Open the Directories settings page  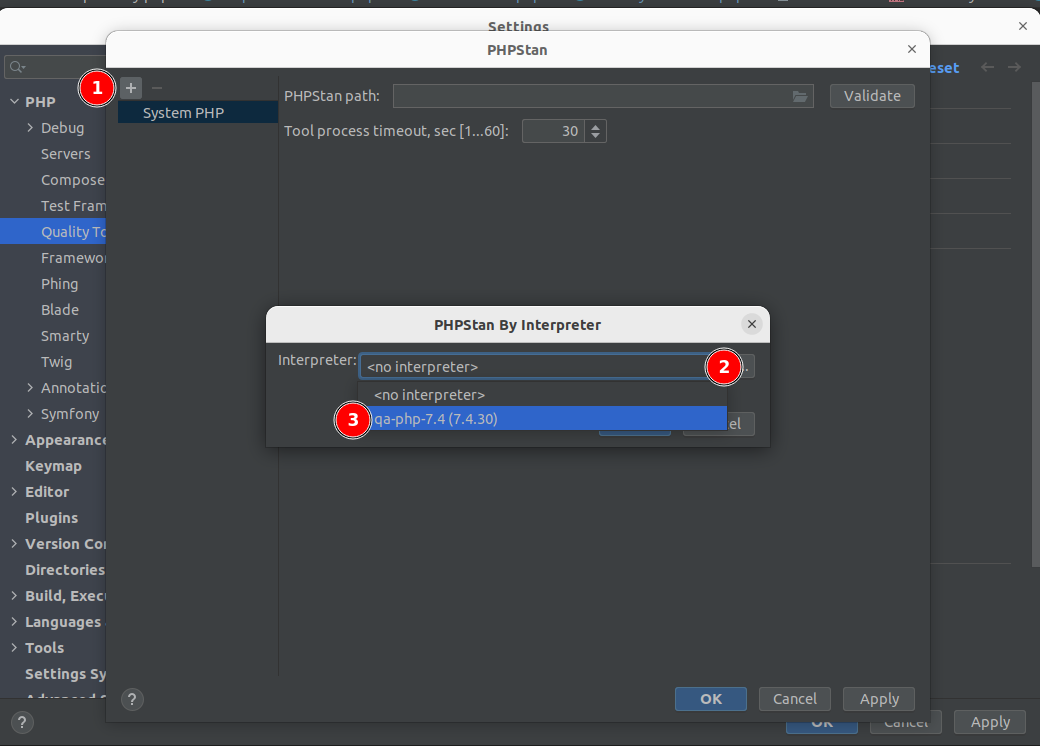65,570
